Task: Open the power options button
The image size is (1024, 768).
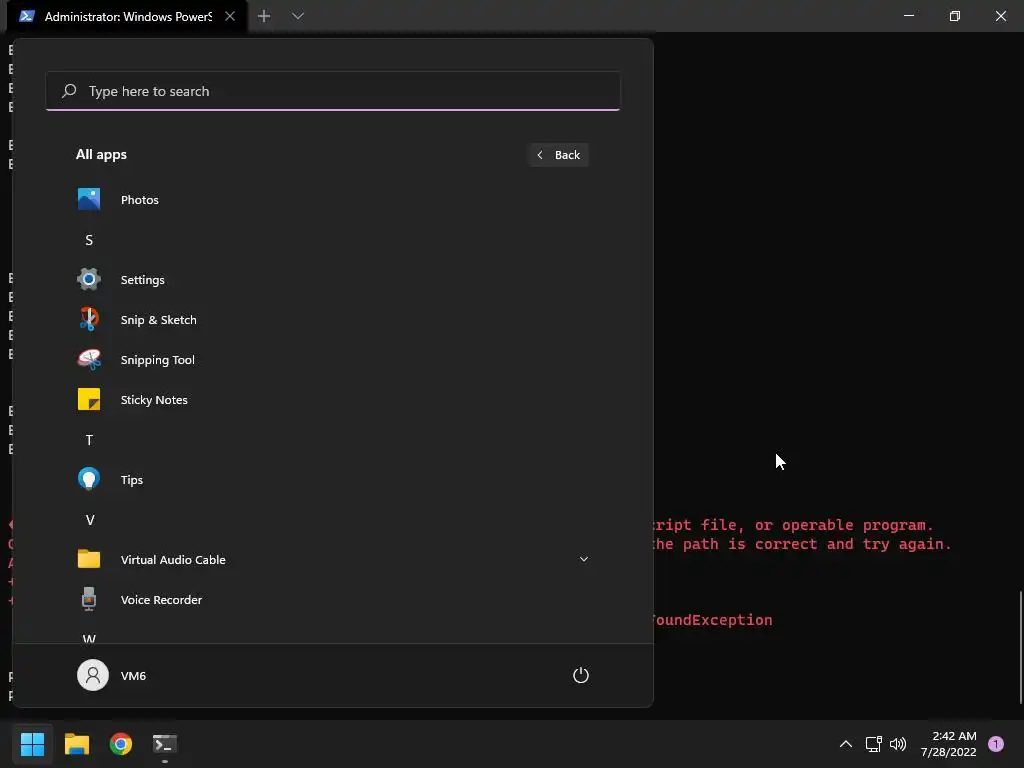Action: (581, 675)
